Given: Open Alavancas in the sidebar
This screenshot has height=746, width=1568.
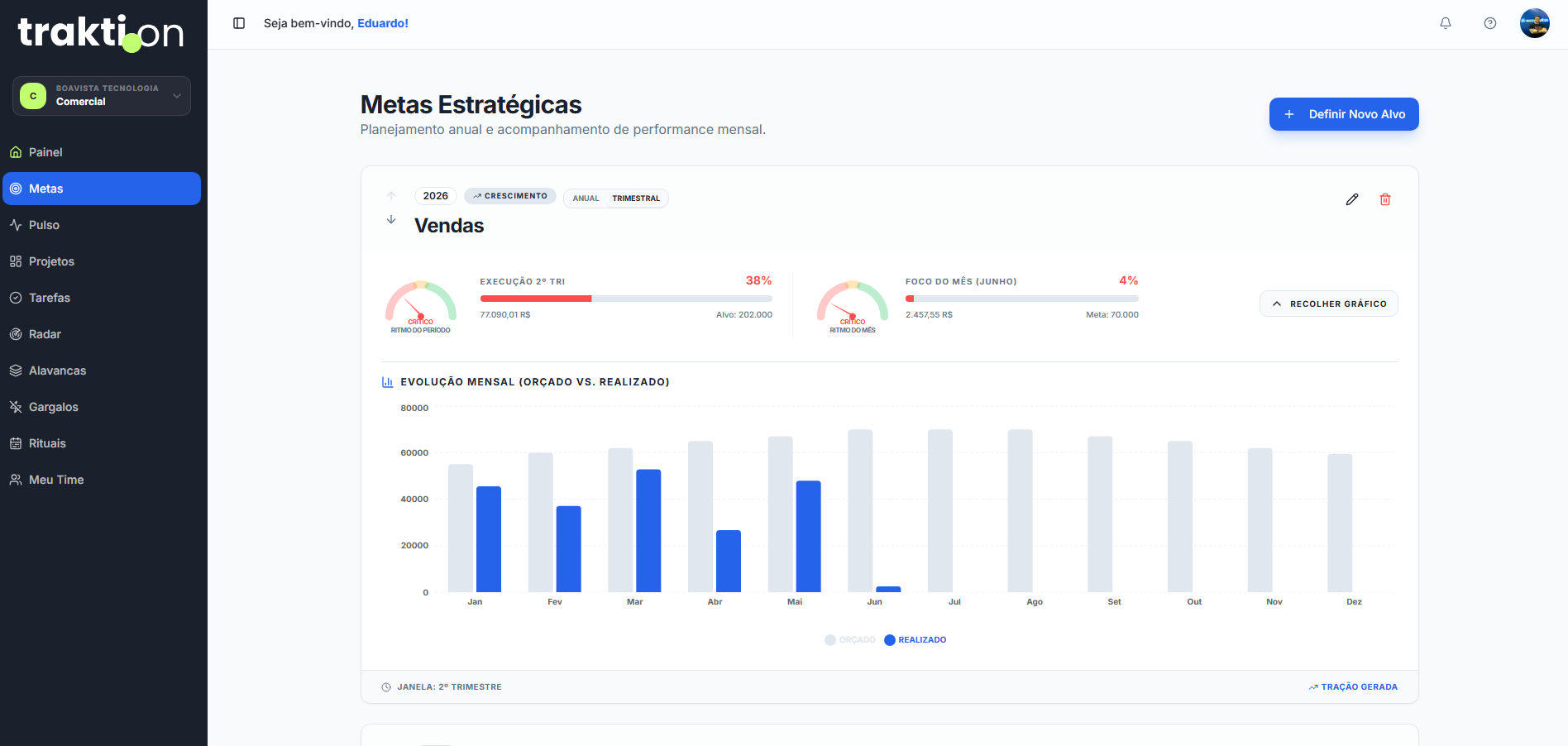Looking at the screenshot, I should [102, 371].
